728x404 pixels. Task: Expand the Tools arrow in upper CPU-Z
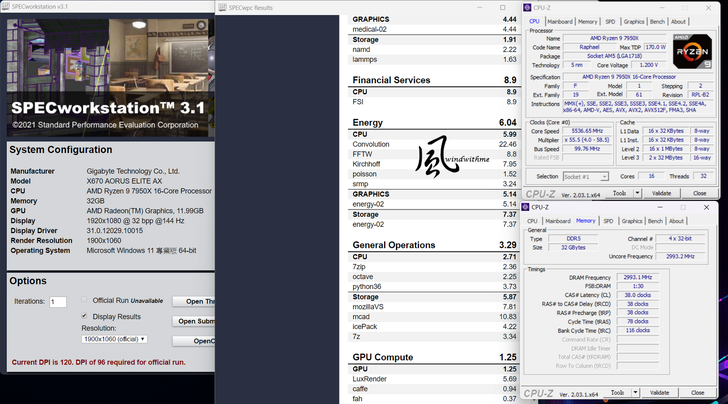click(x=637, y=193)
